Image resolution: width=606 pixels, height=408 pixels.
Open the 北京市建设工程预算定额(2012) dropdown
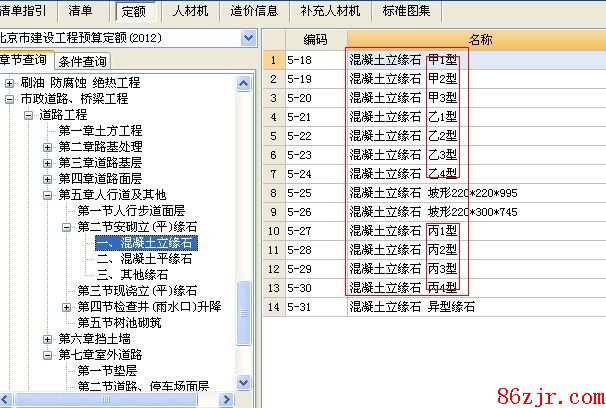[248, 38]
